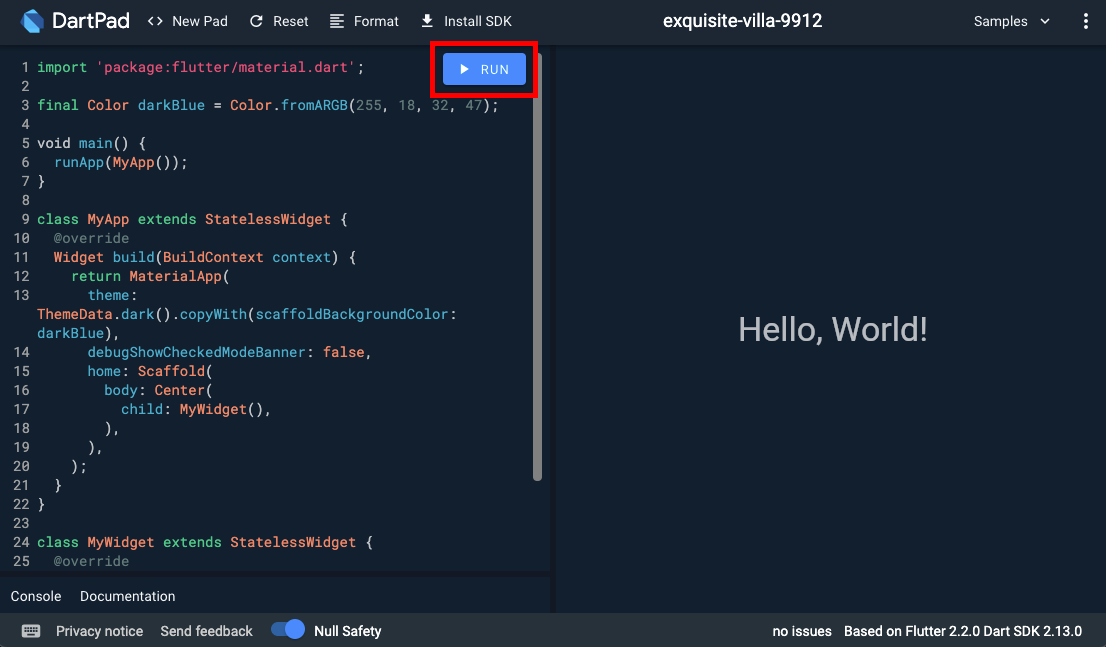Viewport: 1106px width, 647px height.
Task: Click 'body: Center(' on line 16
Action: (158, 390)
